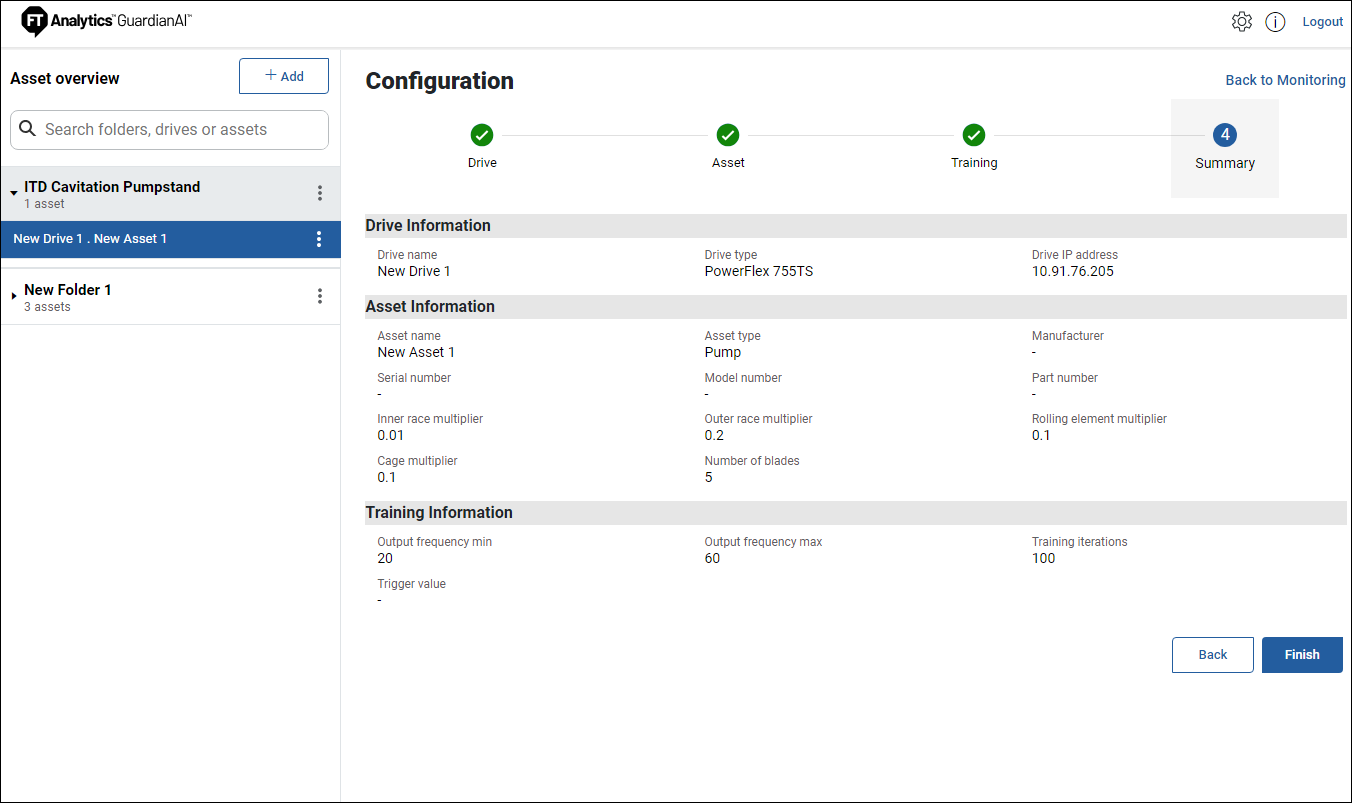
Task: Select New Drive 1 . New Asset 1
Action: (90, 239)
